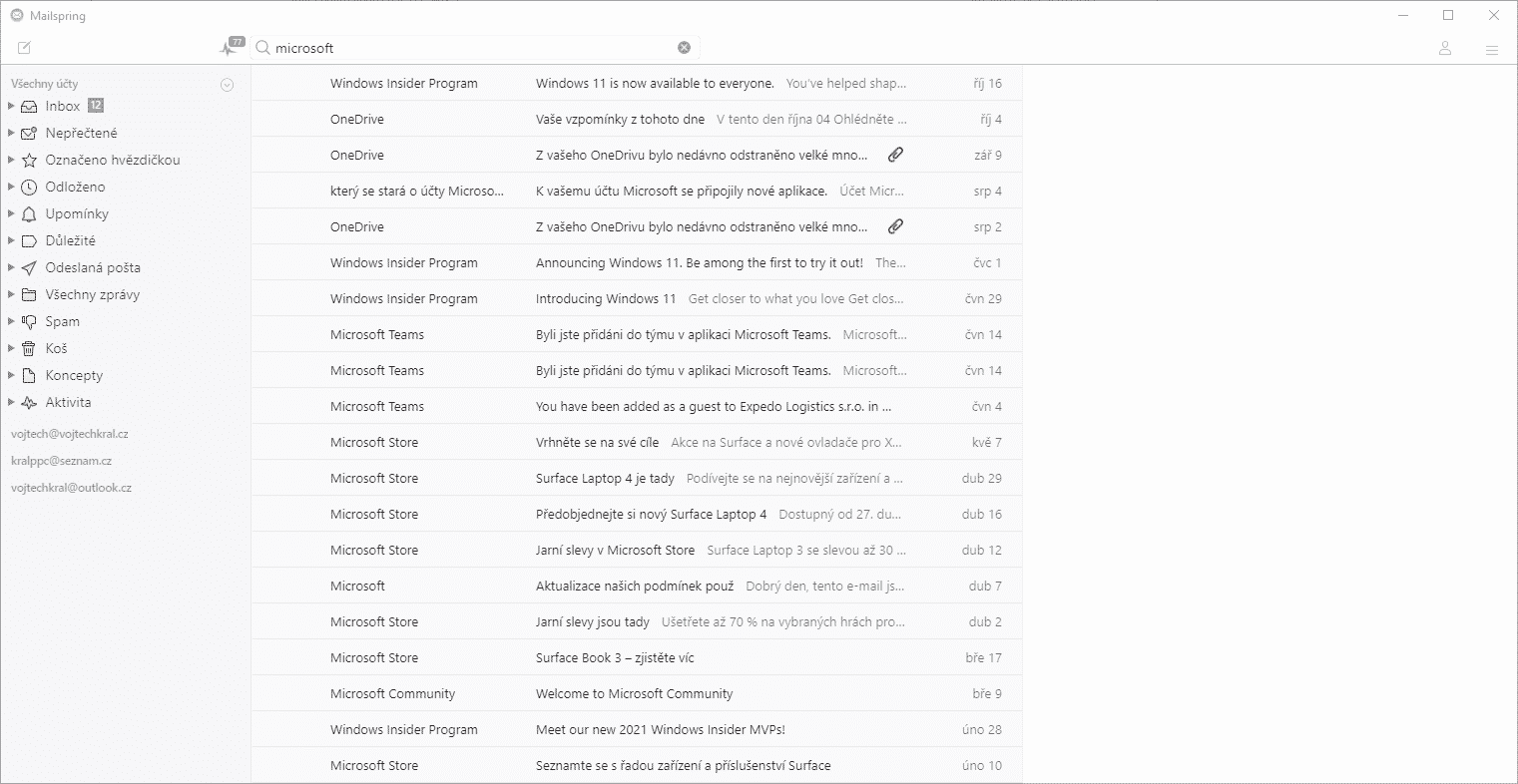Open the hamburger menu icon
The height and width of the screenshot is (784, 1518).
[x=1491, y=49]
